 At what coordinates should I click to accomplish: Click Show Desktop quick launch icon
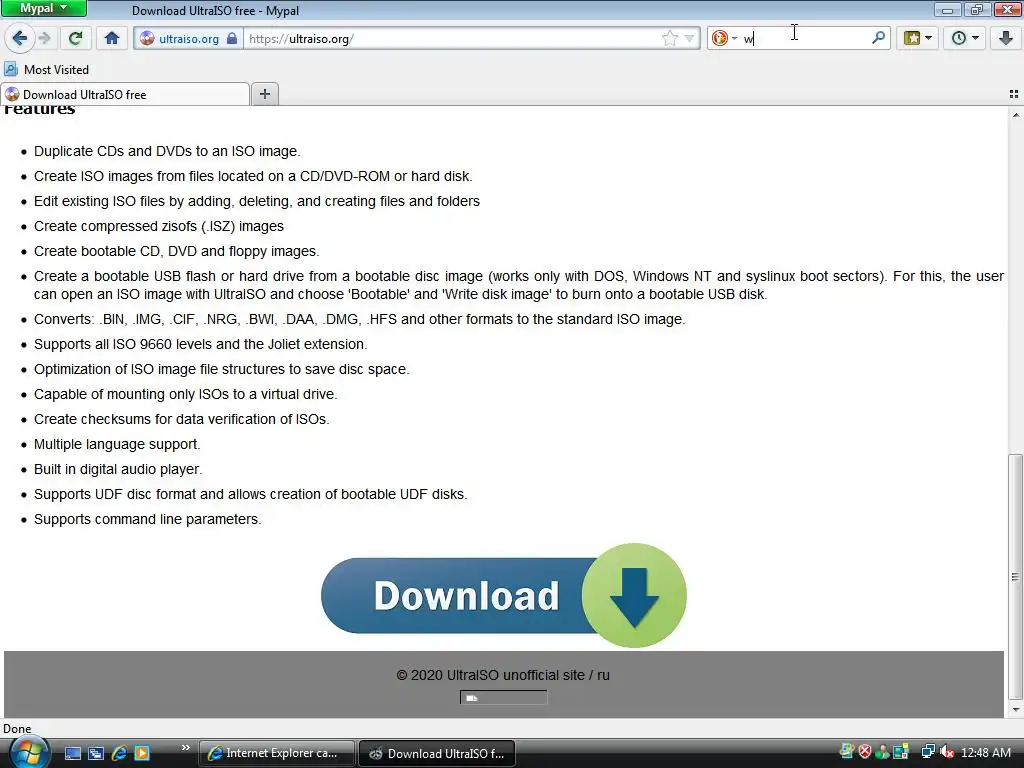pyautogui.click(x=72, y=753)
